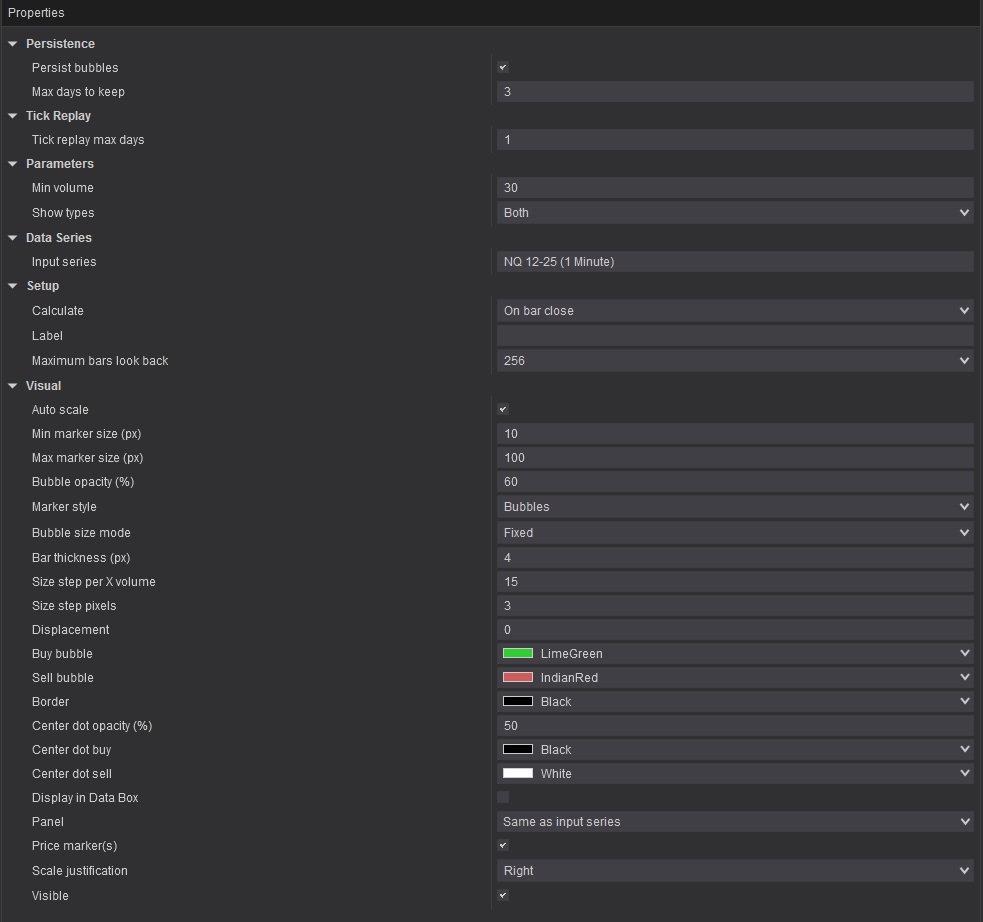The image size is (983, 922).
Task: Select the LimeGreen Buy bubble color swatch
Action: point(516,653)
